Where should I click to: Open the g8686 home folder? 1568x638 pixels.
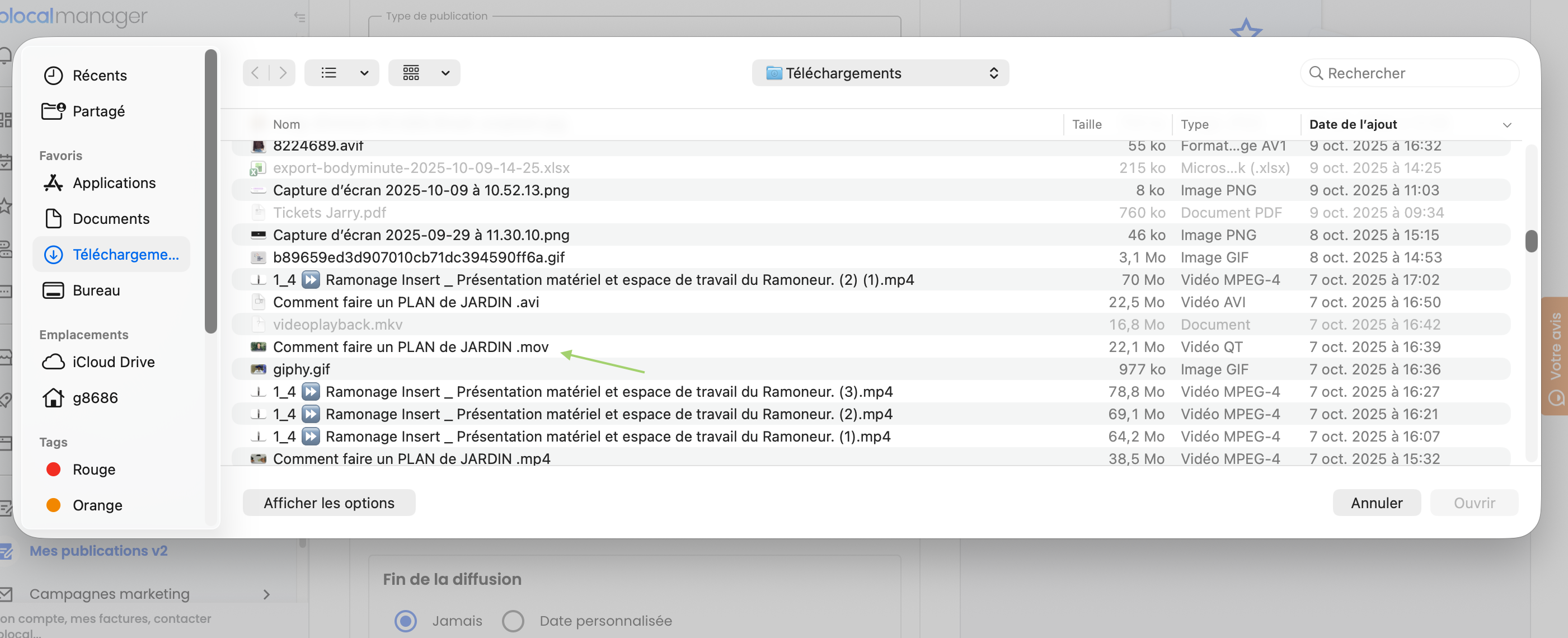point(95,398)
